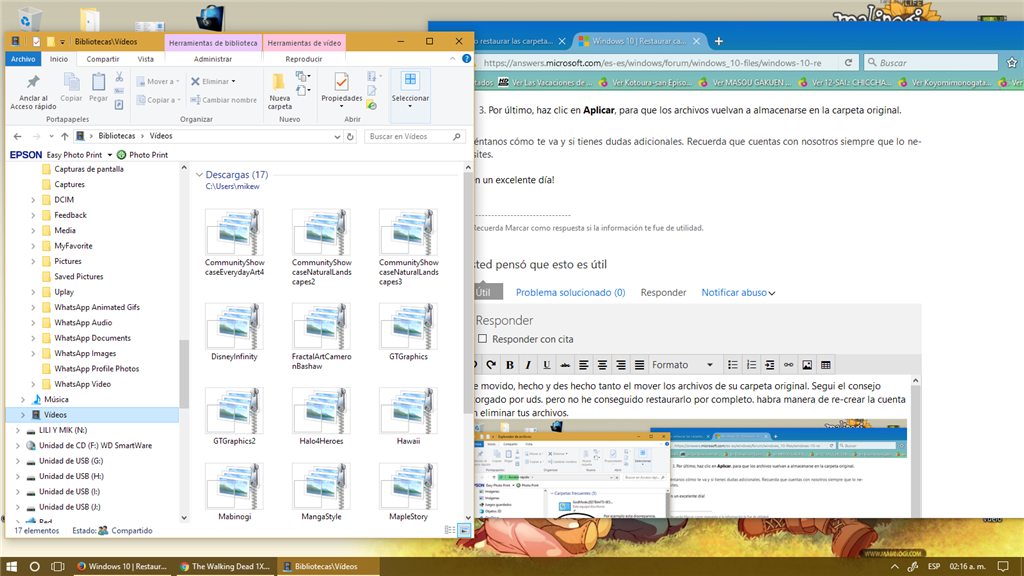The image size is (1024, 576).
Task: Go back with Explorer back arrow
Action: [18, 136]
